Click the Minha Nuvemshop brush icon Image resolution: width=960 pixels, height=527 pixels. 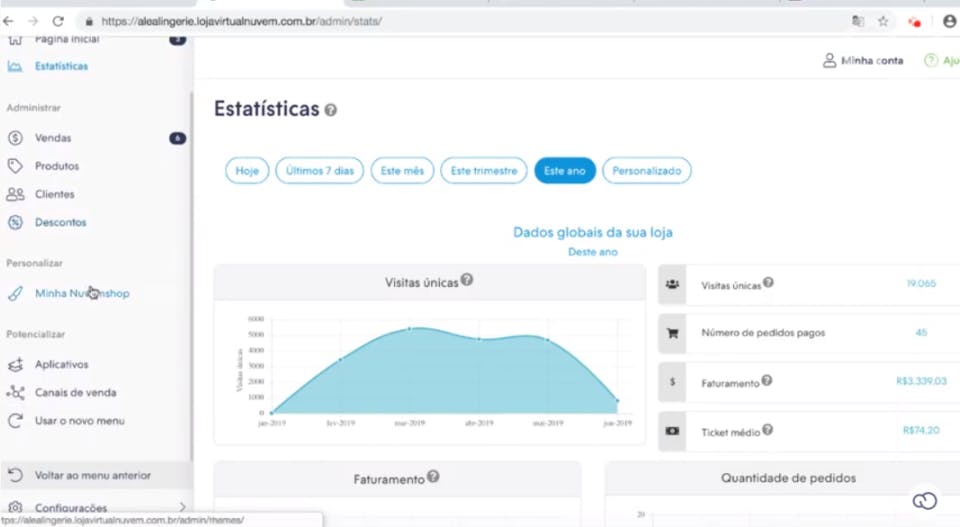(15, 293)
